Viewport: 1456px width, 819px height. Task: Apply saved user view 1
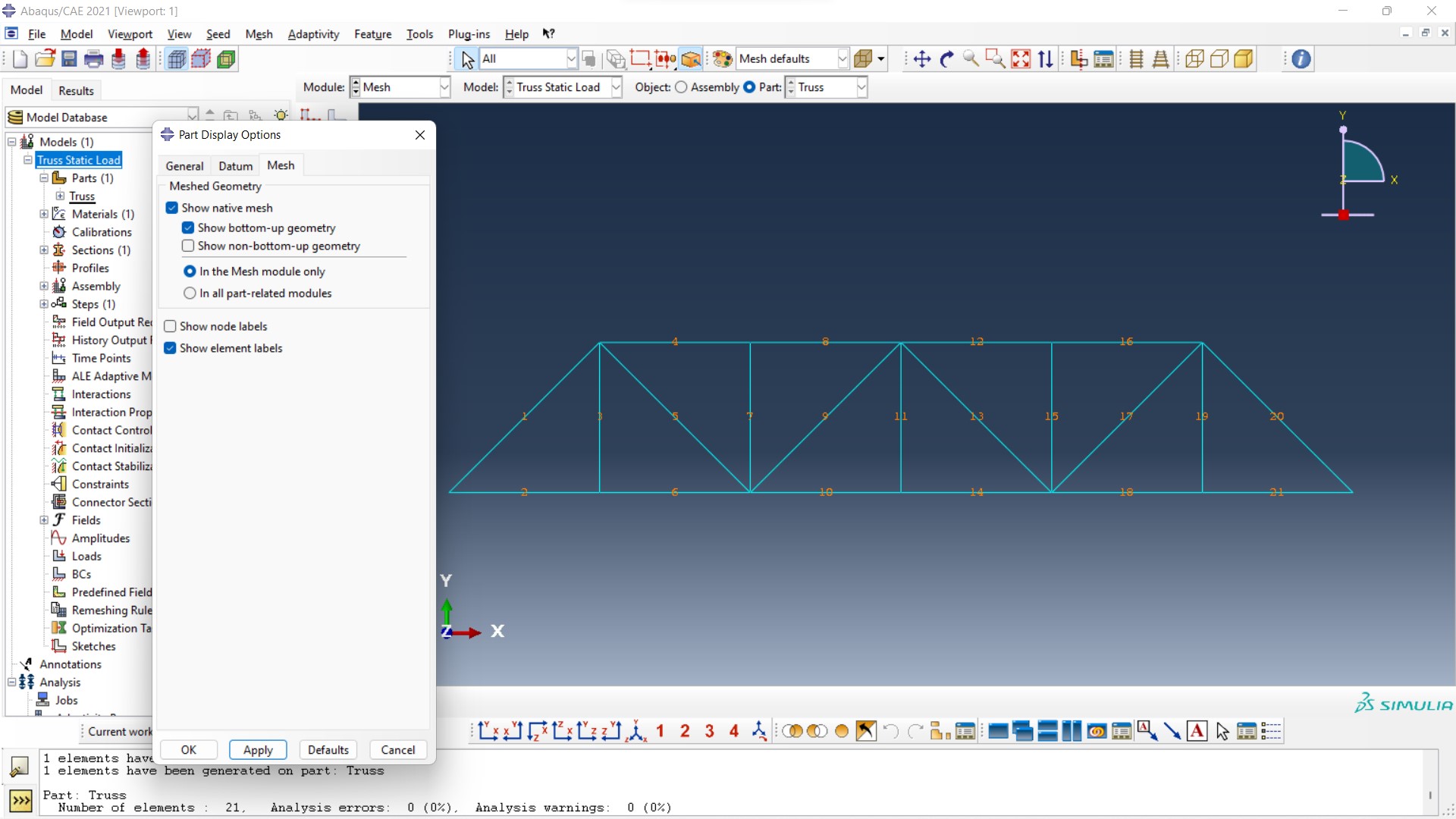[661, 731]
